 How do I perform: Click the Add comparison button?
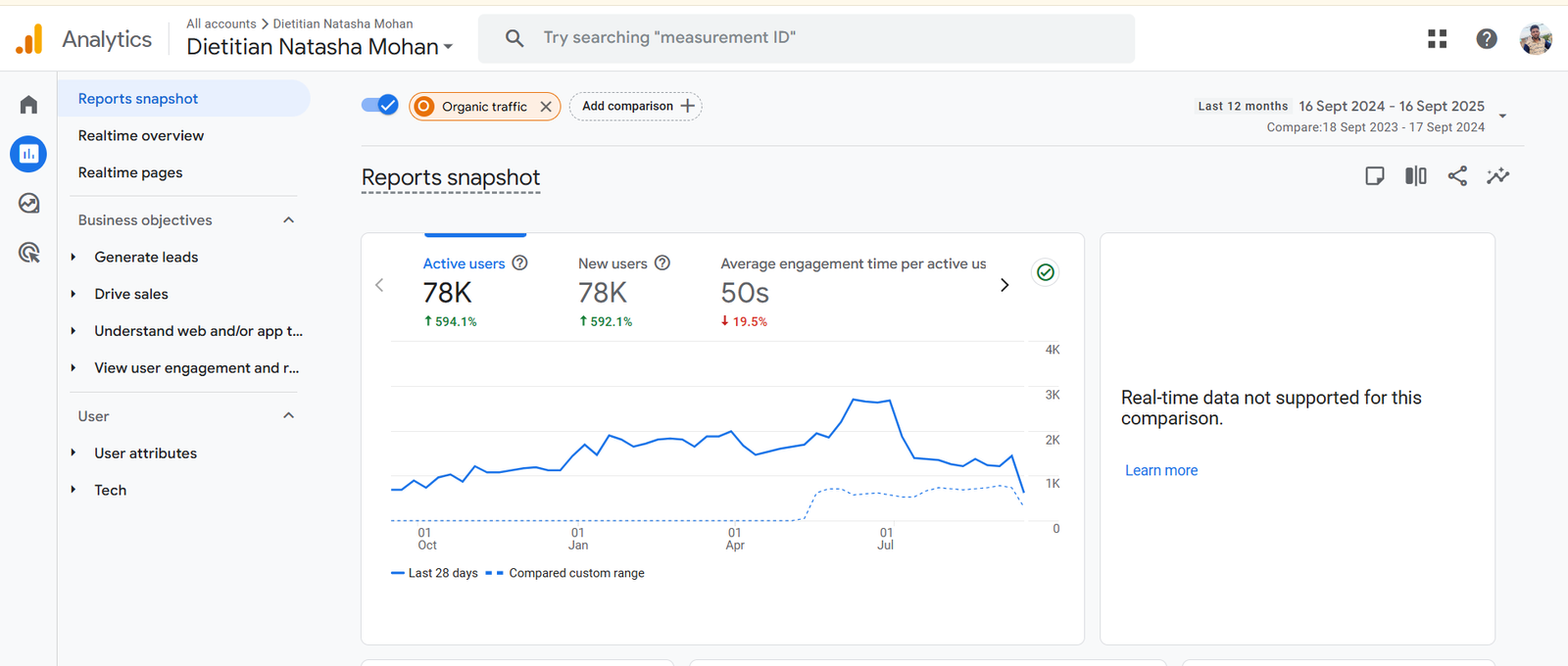pyautogui.click(x=635, y=106)
